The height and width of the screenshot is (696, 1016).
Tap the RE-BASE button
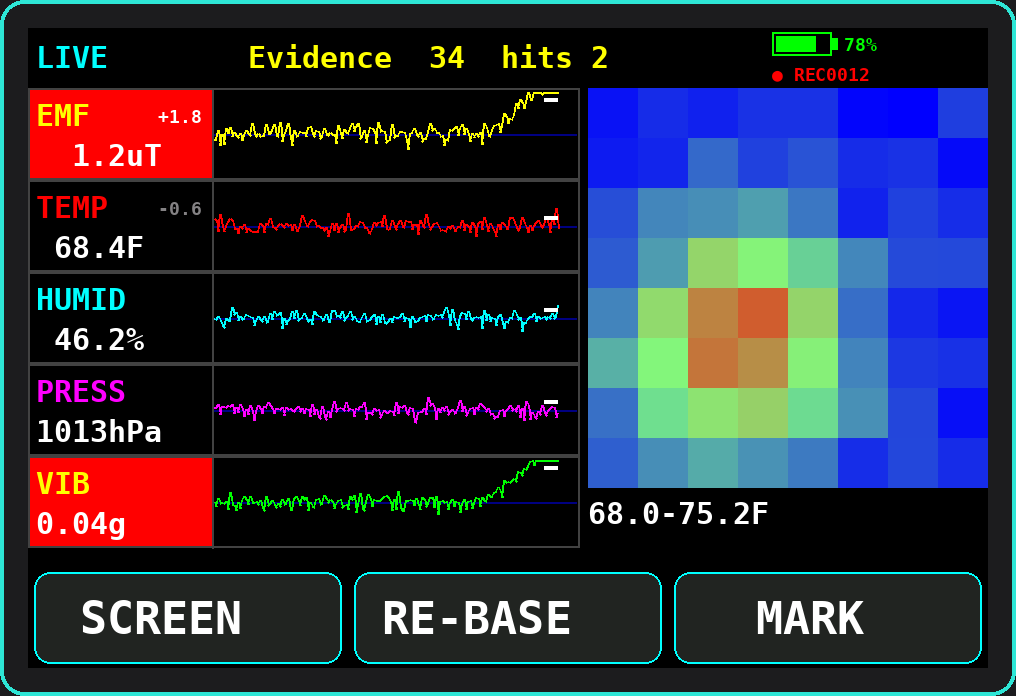tap(508, 618)
